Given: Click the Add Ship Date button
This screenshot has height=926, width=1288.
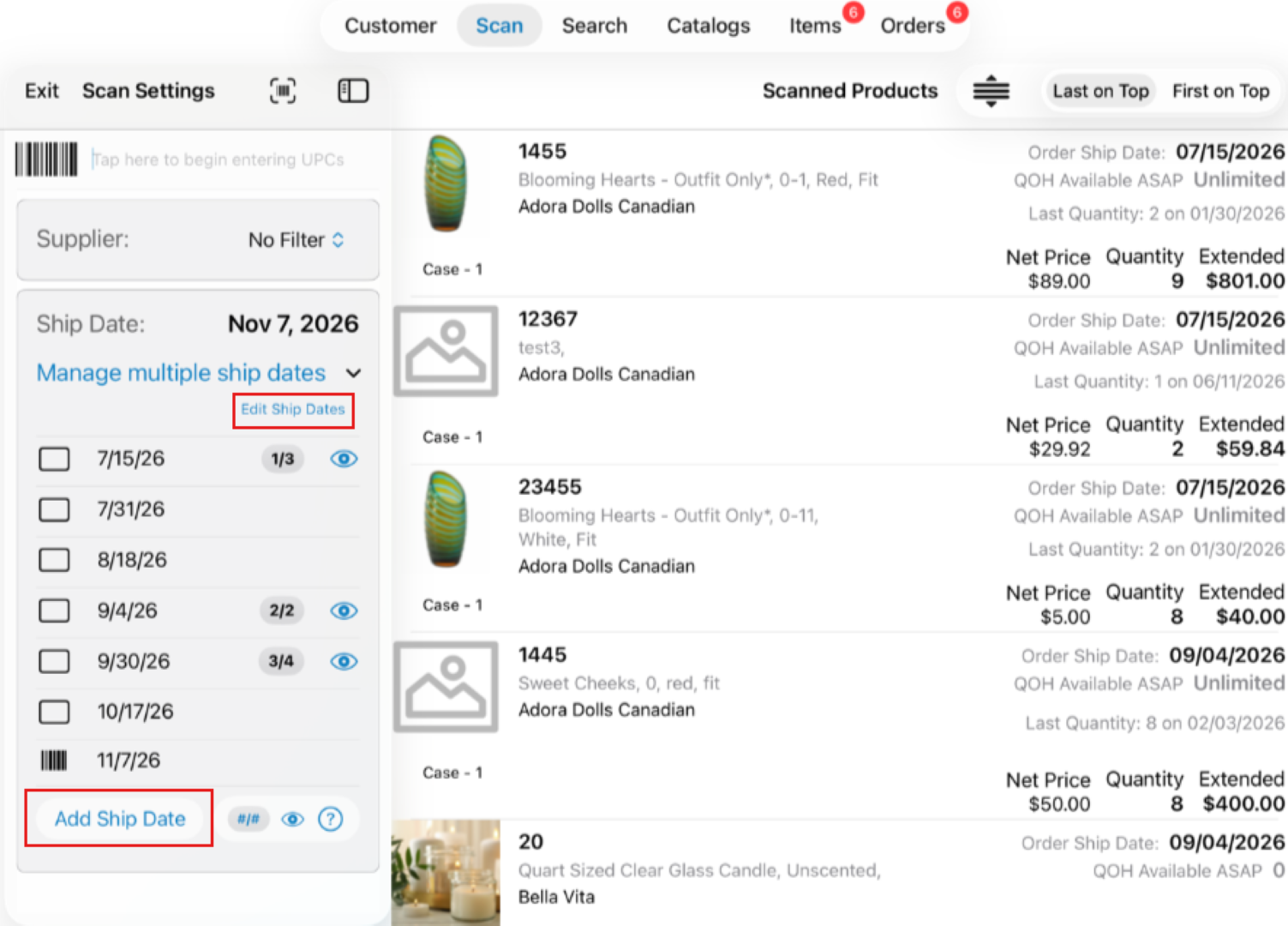Looking at the screenshot, I should (120, 819).
